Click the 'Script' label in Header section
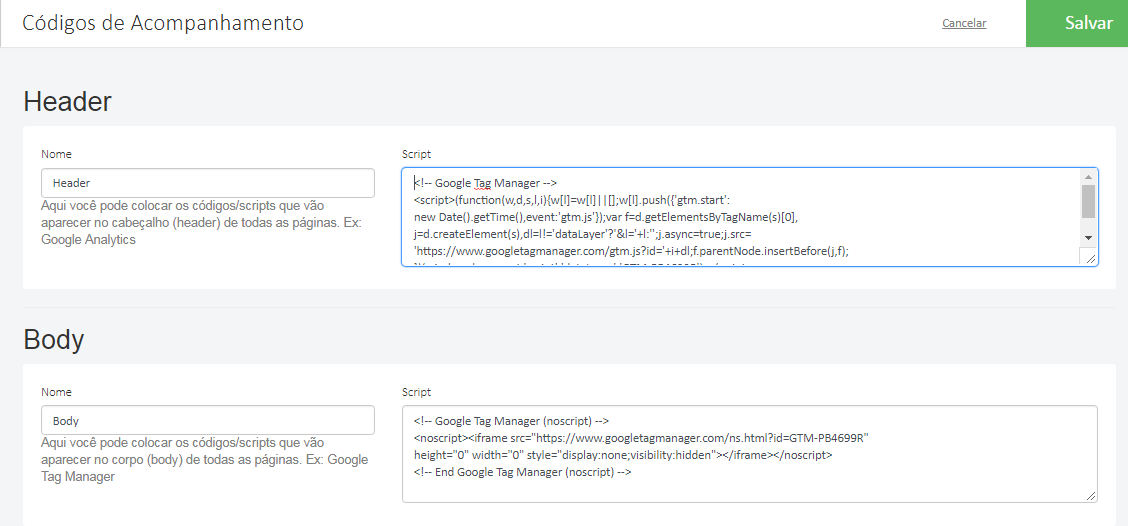Screen dimensions: 1128x526 417,154
